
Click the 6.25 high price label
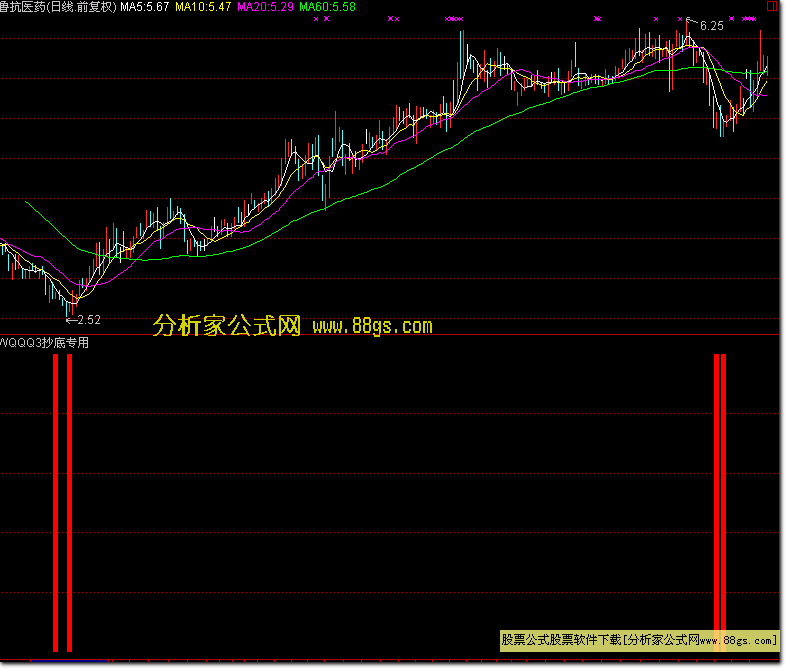pyautogui.click(x=712, y=26)
